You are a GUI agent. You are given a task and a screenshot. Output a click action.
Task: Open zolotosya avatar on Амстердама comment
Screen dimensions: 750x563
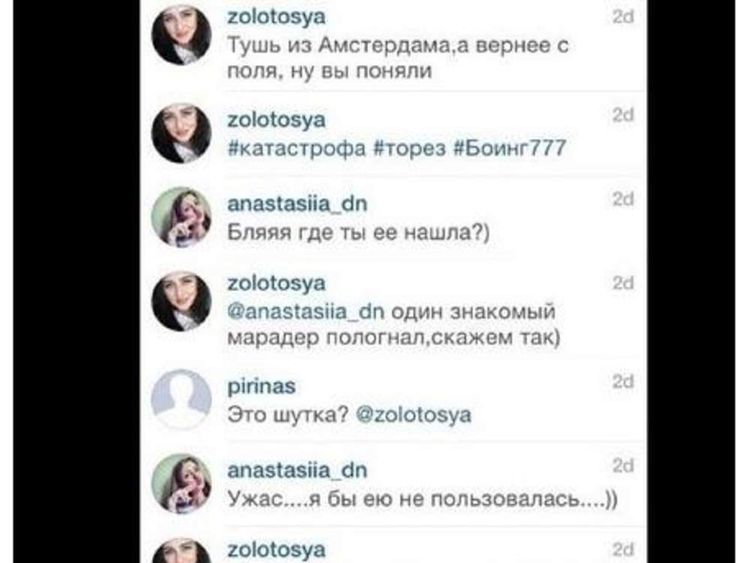(181, 35)
